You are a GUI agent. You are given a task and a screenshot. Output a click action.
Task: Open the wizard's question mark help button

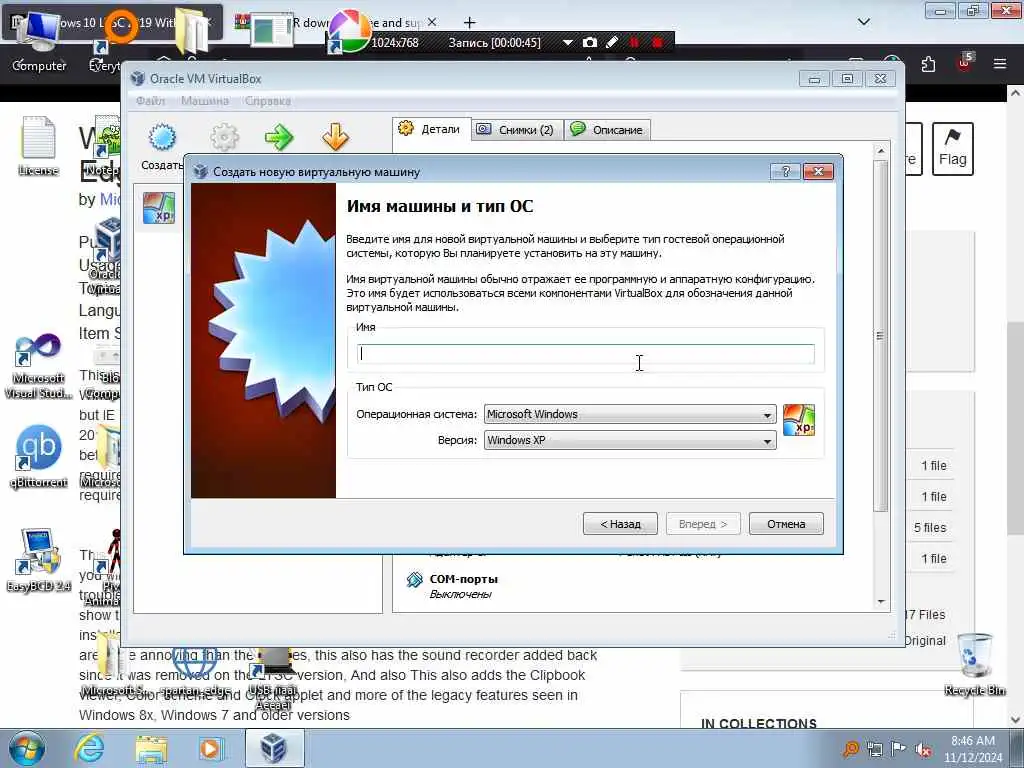pyautogui.click(x=786, y=172)
